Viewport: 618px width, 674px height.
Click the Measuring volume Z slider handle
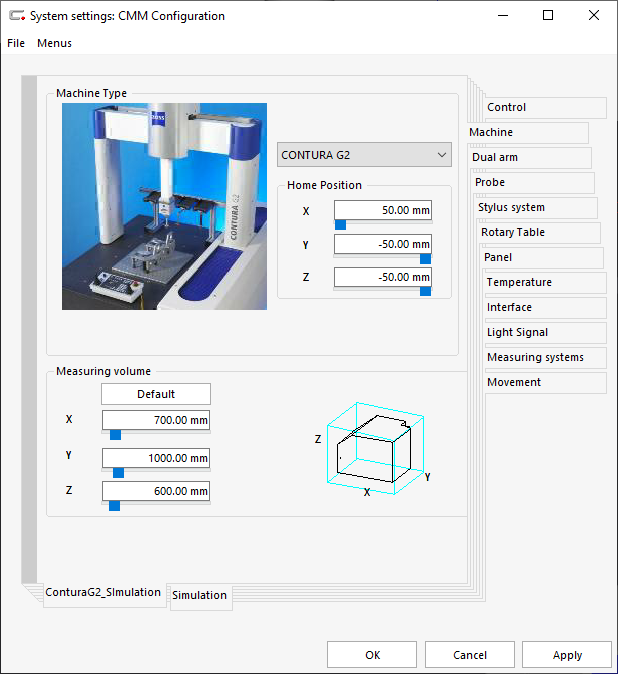(114, 506)
